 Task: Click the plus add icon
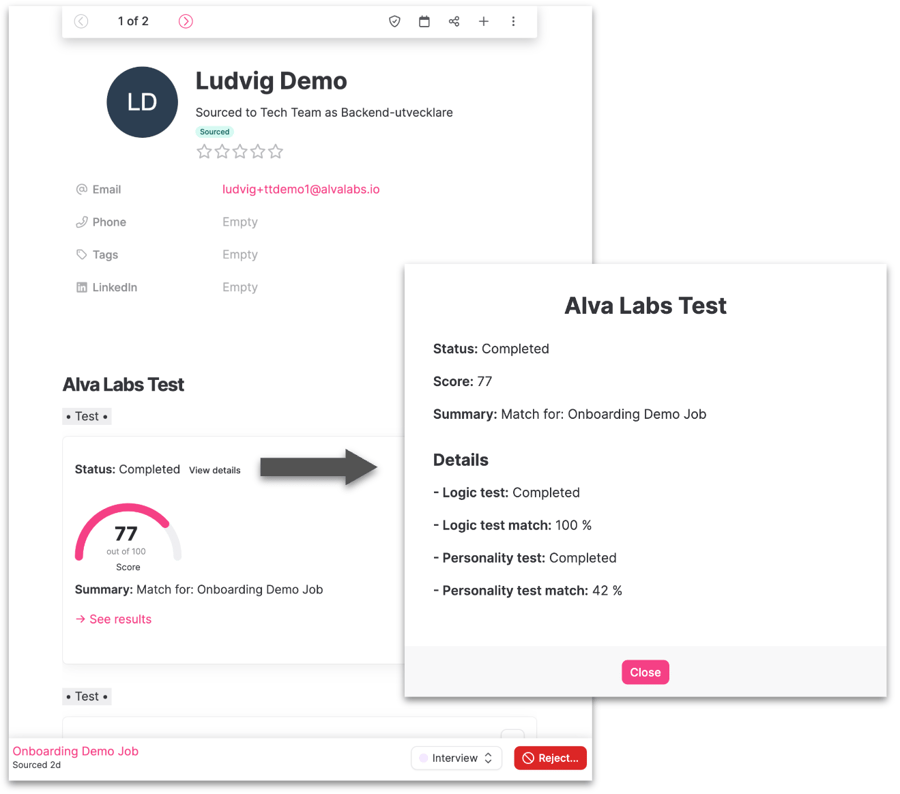coord(484,21)
